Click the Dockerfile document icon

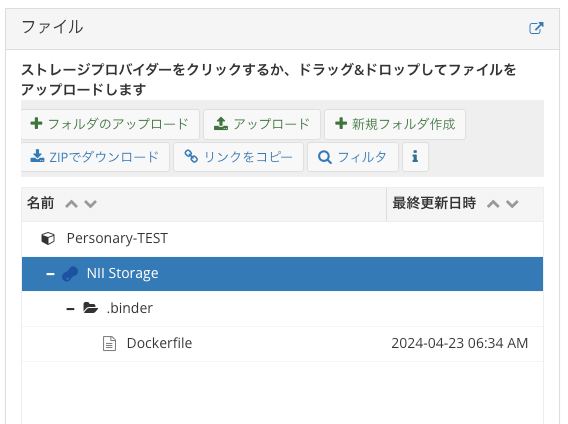tap(109, 344)
